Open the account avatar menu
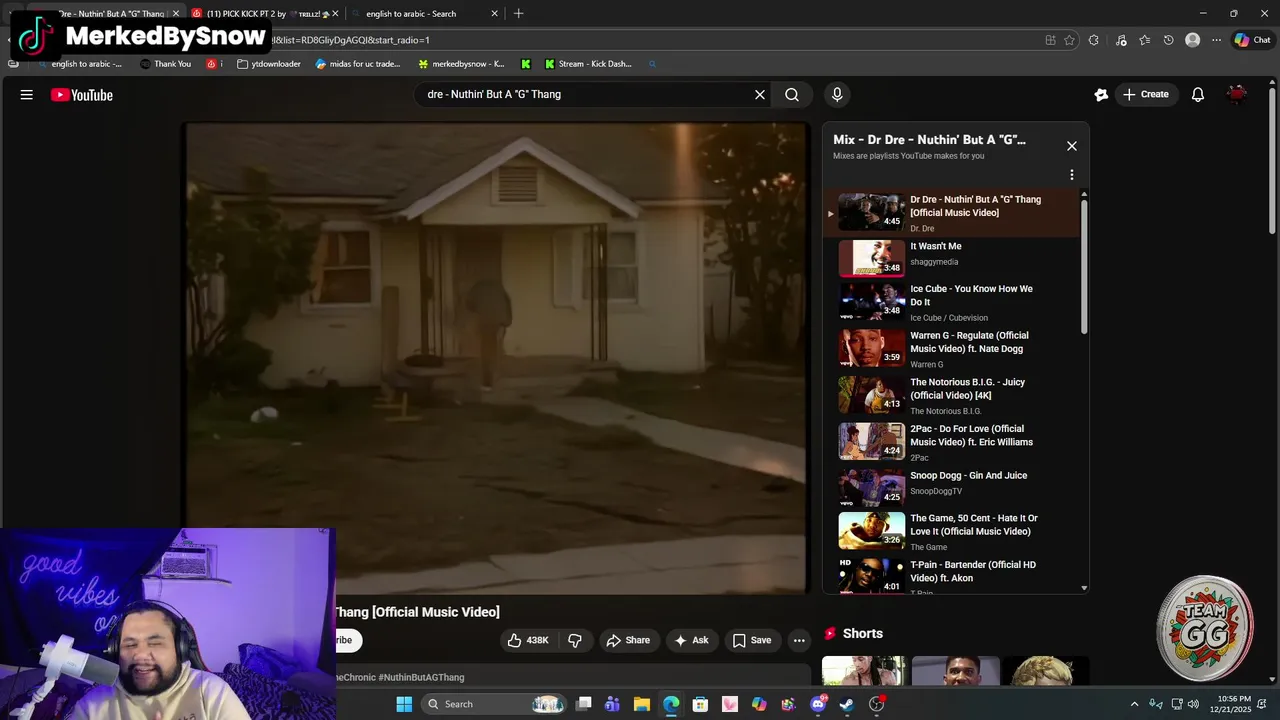 point(1237,95)
